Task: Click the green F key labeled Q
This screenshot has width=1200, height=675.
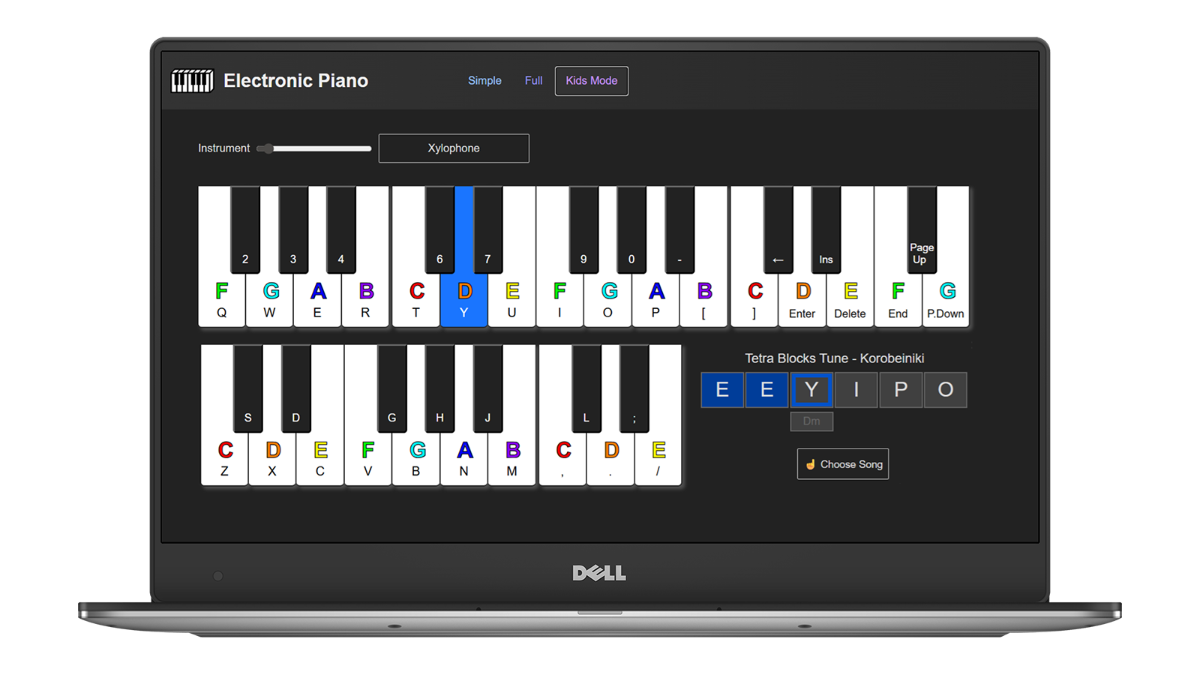Action: [x=222, y=300]
